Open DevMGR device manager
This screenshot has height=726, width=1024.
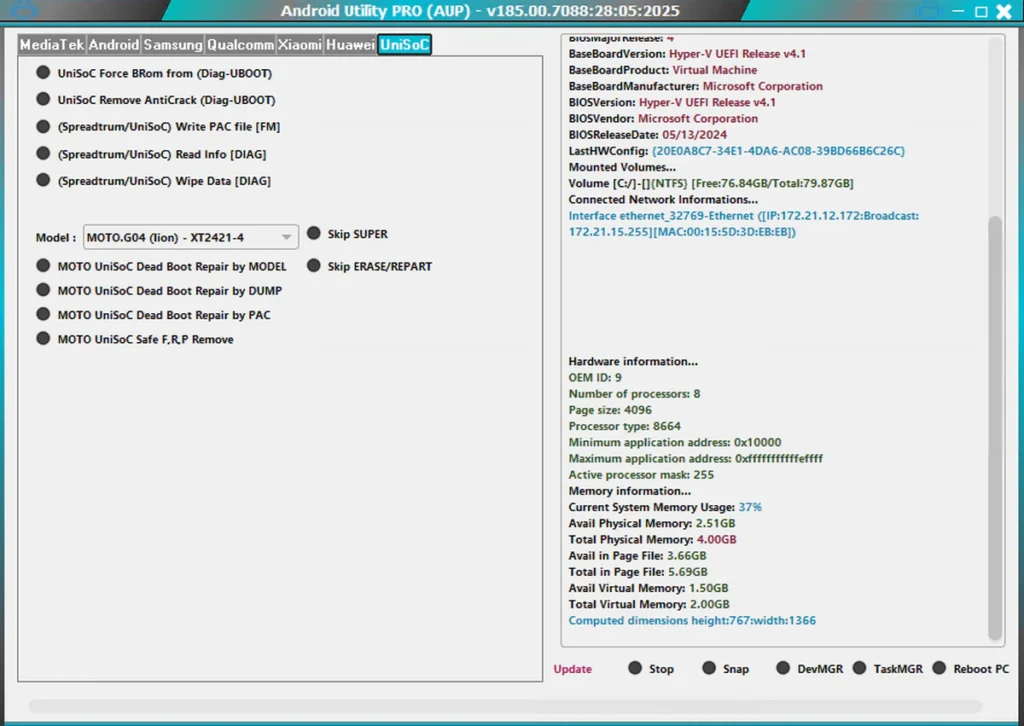tap(810, 669)
